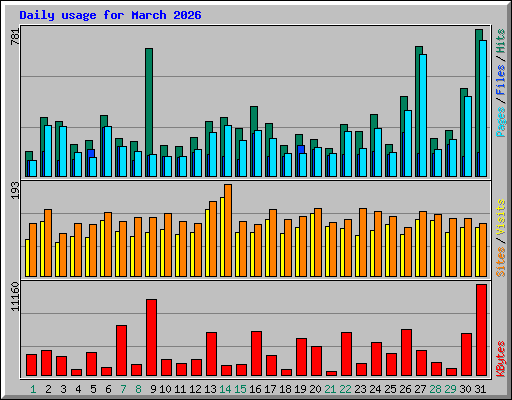Click the red KBytes bar for day 26
This screenshot has width=512, height=400.
click(406, 353)
